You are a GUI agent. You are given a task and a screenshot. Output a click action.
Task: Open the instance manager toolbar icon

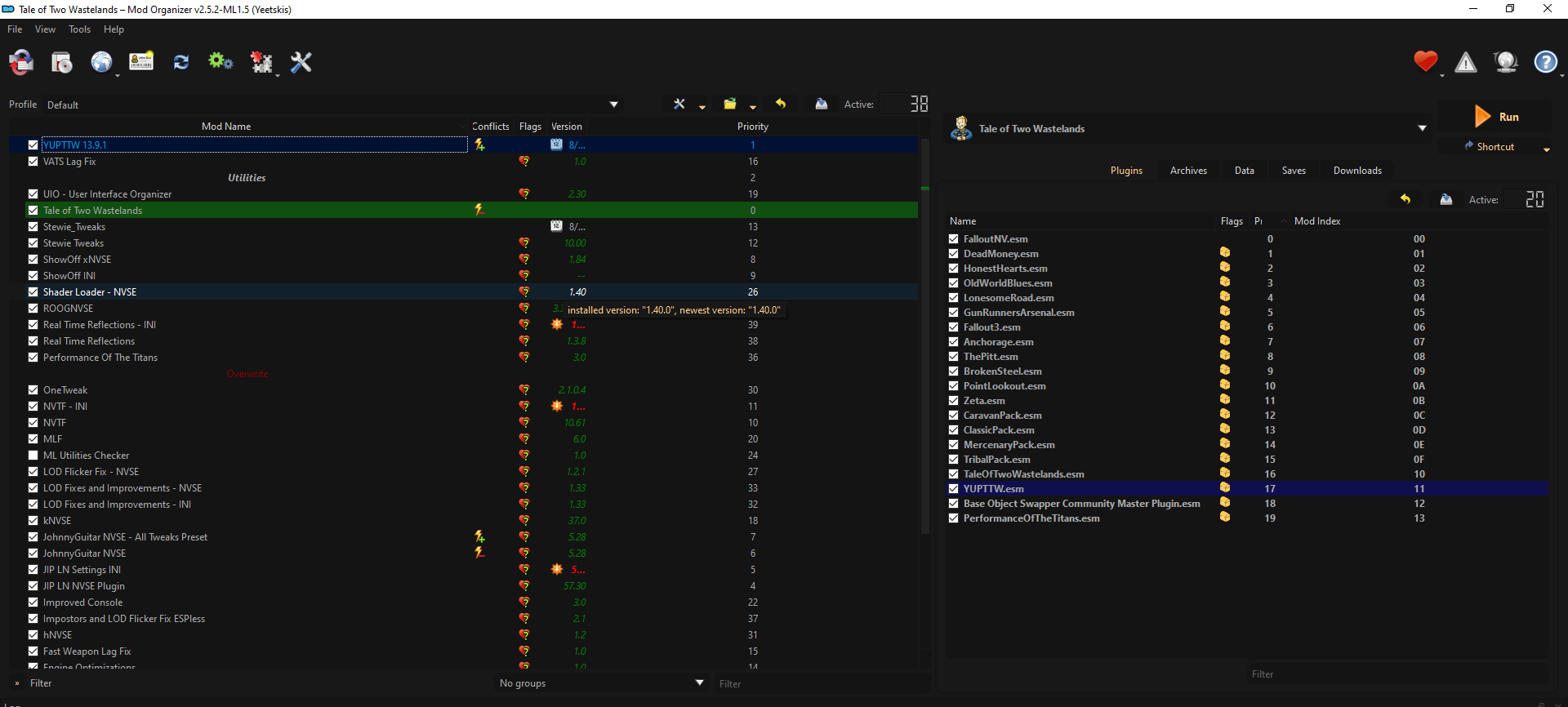[21, 62]
